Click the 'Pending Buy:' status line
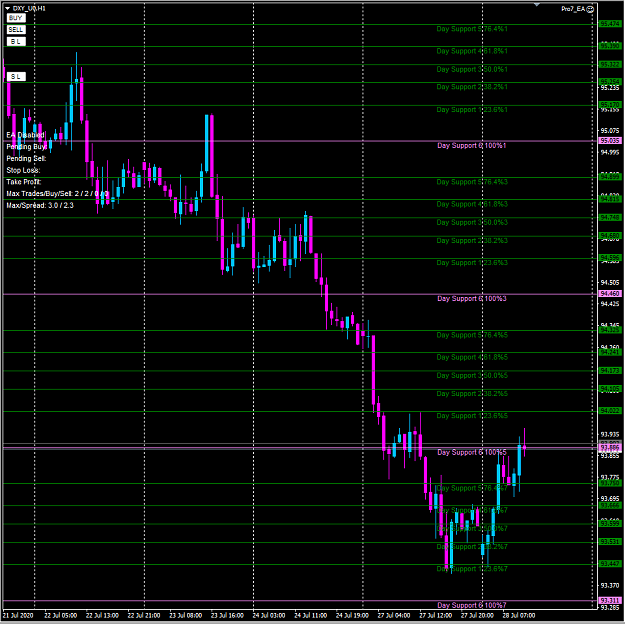Image resolution: width=625 pixels, height=624 pixels. click(26, 147)
